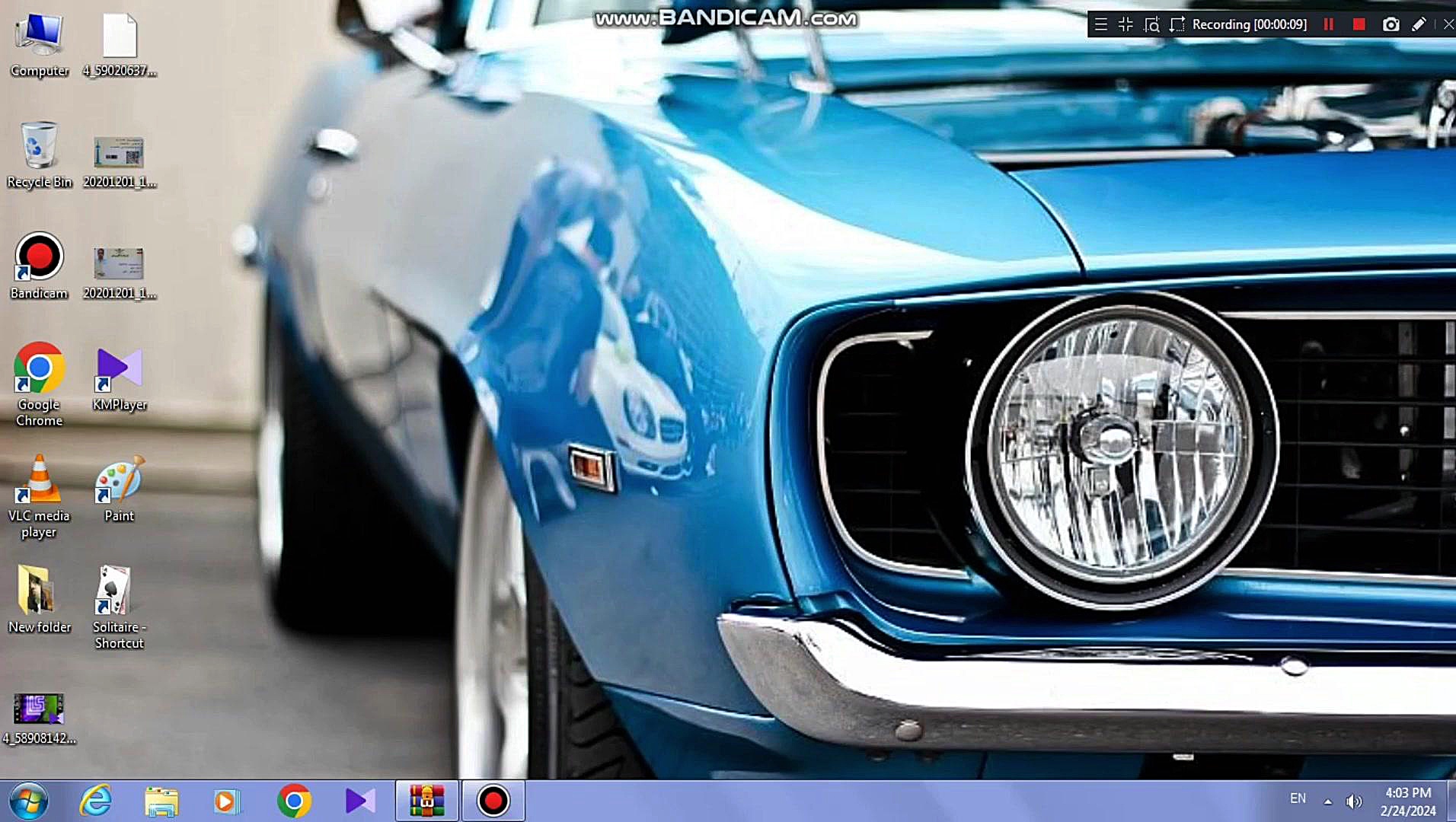Click the Show desktop strip

[x=1450, y=801]
